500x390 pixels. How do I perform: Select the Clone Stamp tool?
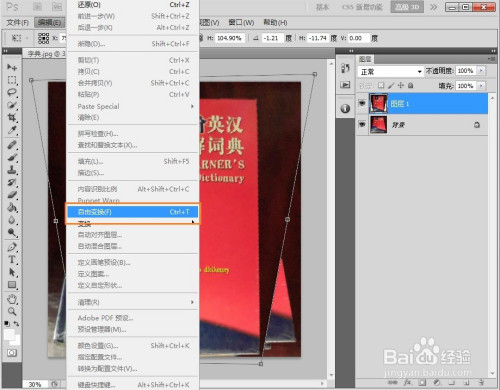point(12,170)
